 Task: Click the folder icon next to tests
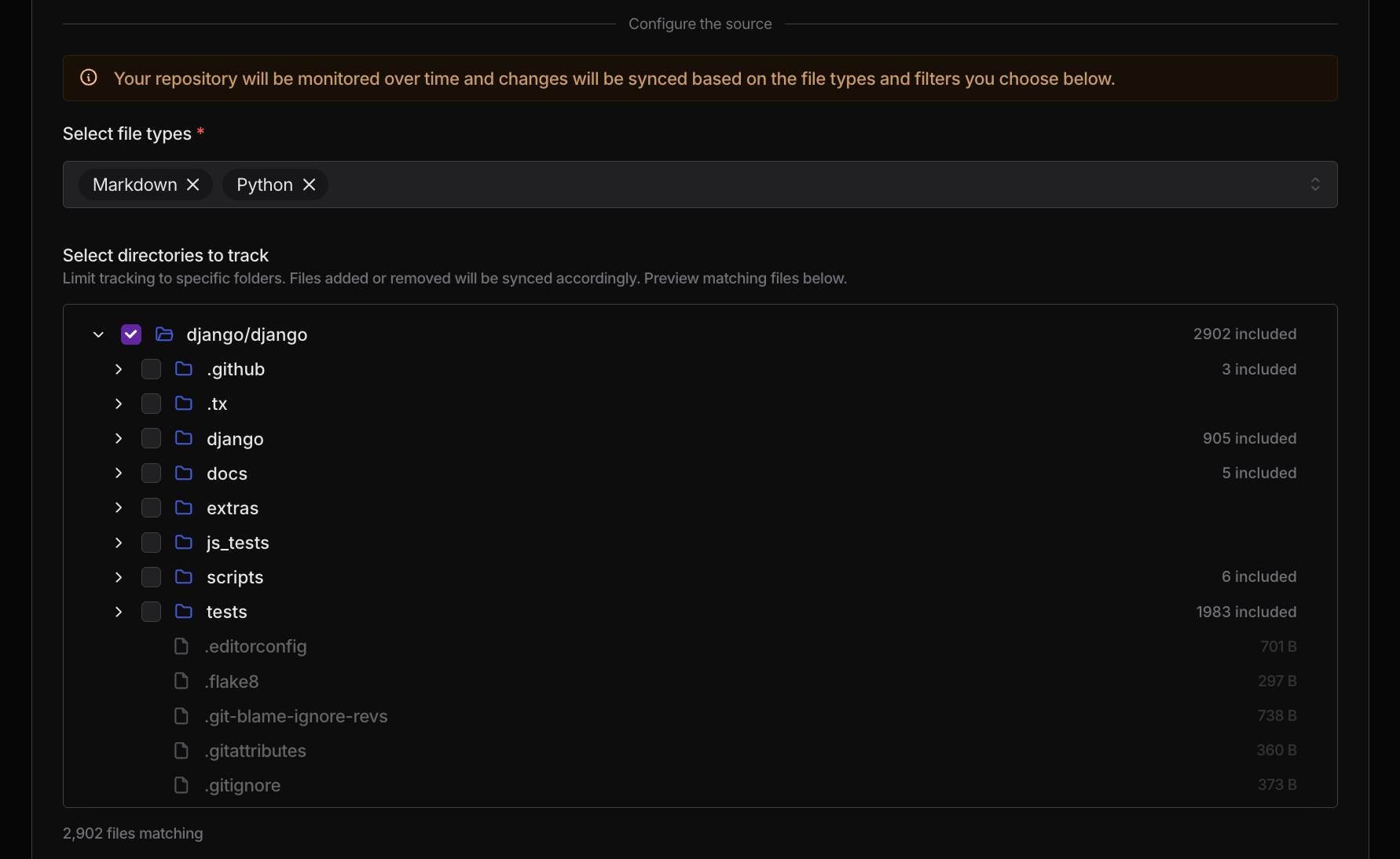click(x=182, y=612)
